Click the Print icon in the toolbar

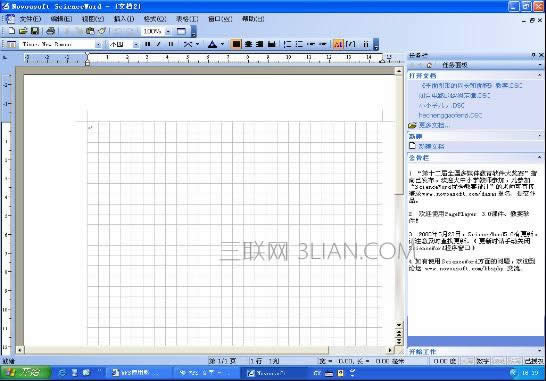(x=50, y=31)
